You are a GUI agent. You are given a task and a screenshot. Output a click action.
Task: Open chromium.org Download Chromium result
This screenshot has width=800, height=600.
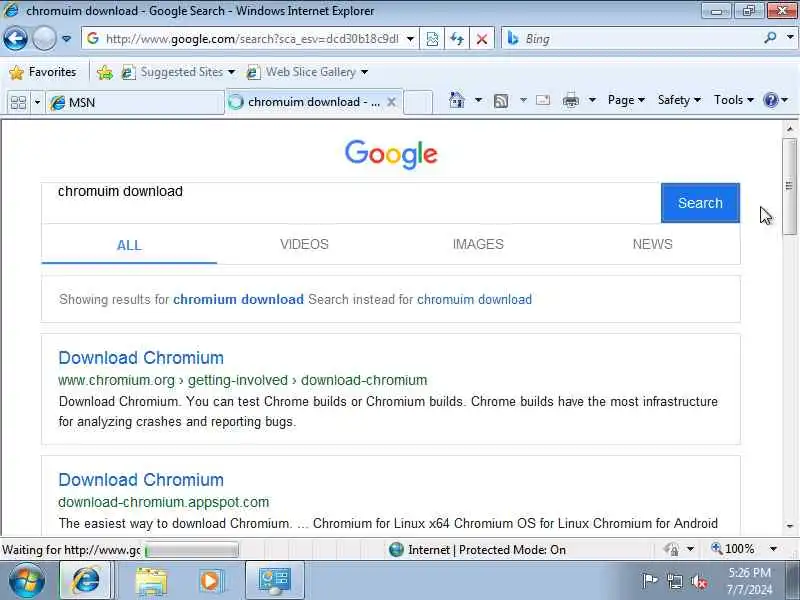point(141,358)
